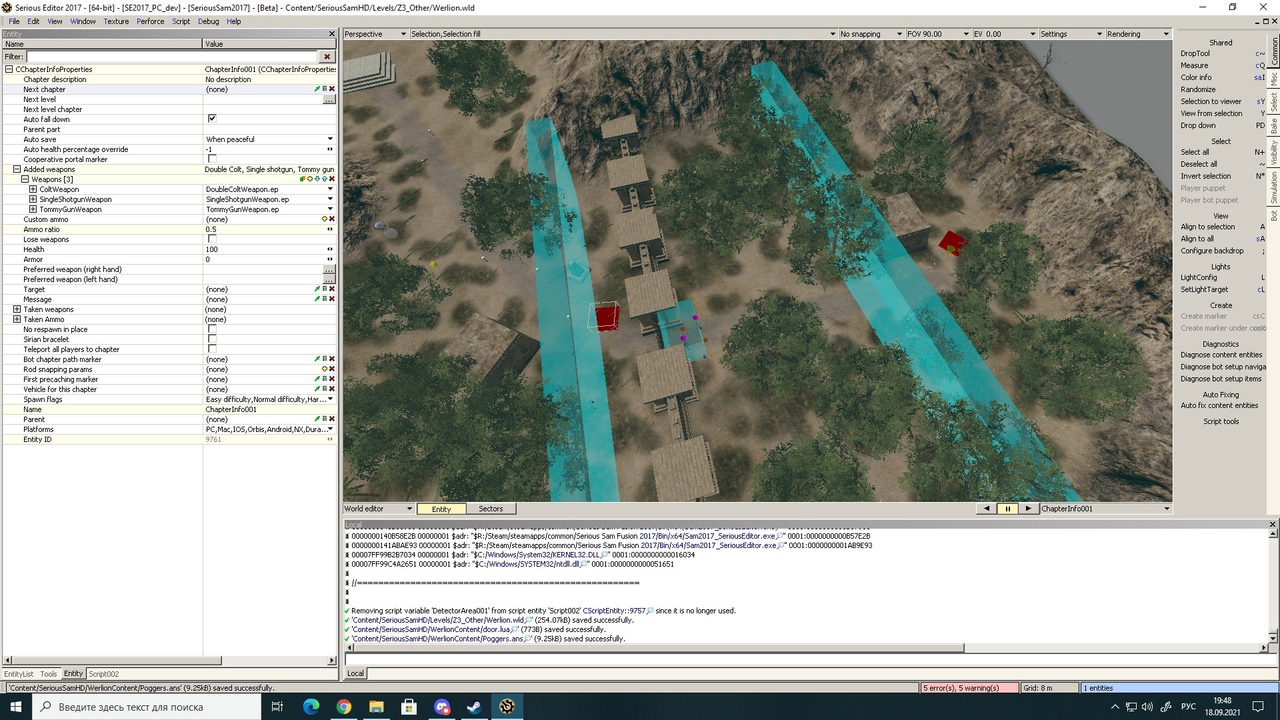Viewport: 1280px width, 720px height.
Task: Open the Debug menu
Action: 208,21
